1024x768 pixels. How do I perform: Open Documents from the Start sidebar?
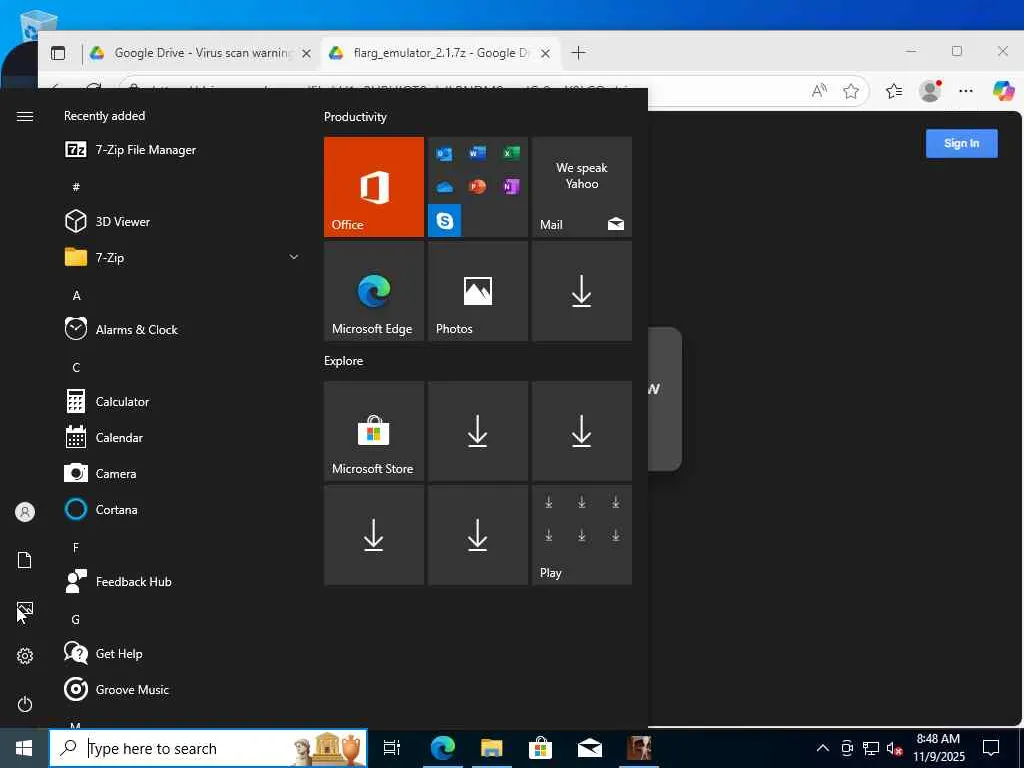click(x=25, y=560)
